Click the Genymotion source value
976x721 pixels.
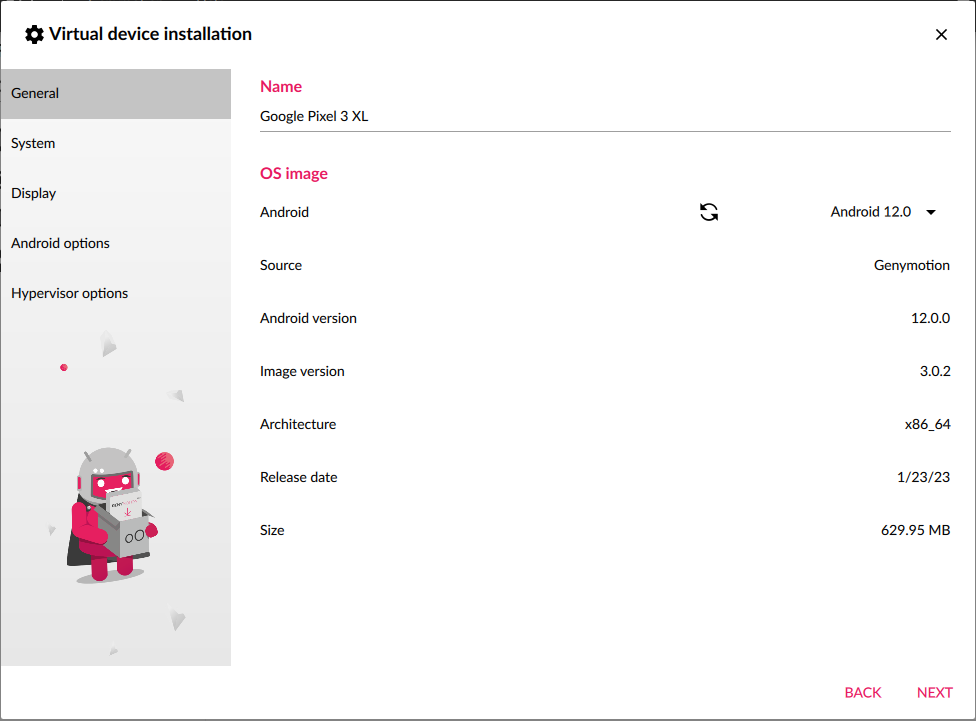911,265
